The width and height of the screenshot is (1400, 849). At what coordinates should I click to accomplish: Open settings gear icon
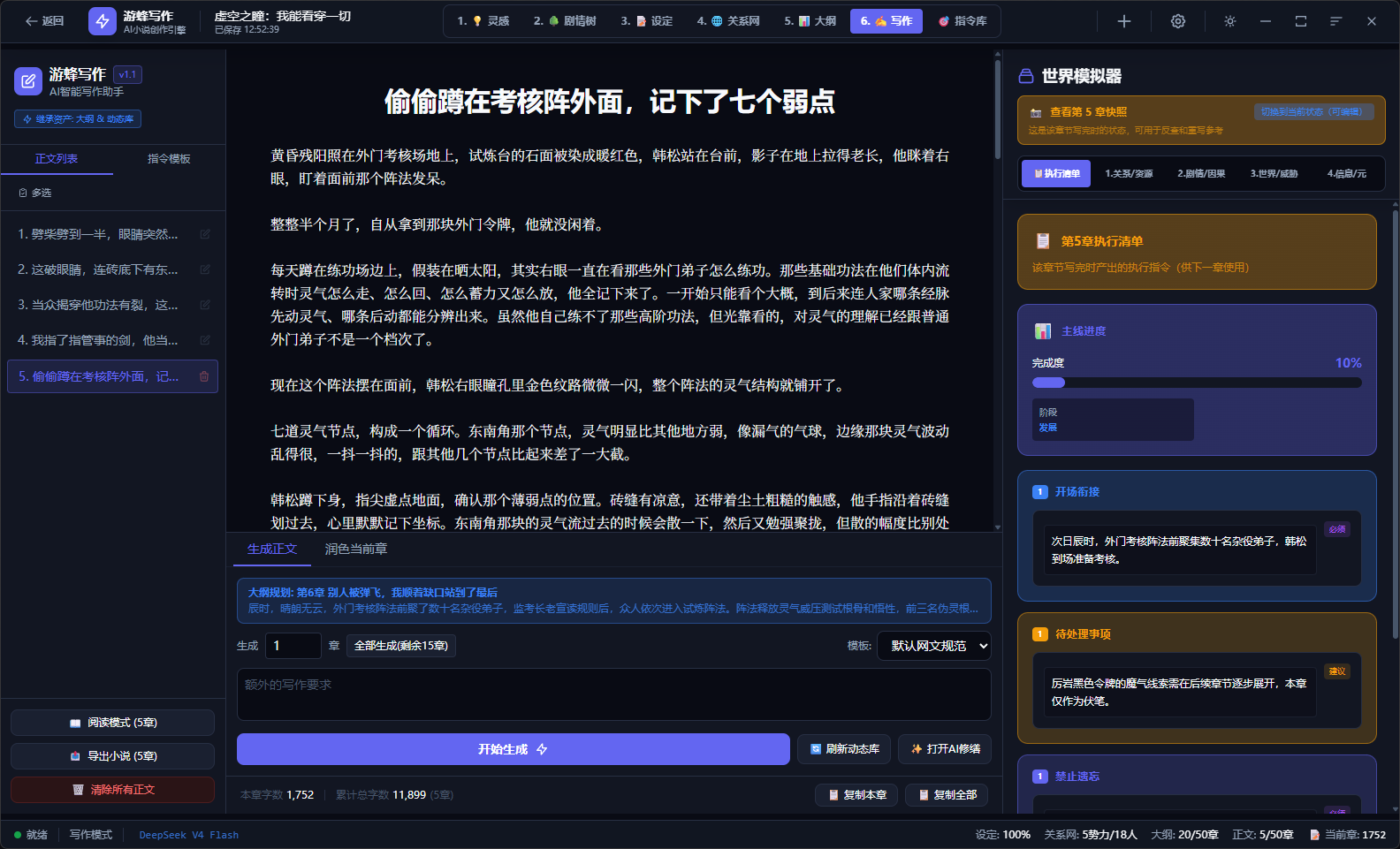(1178, 21)
